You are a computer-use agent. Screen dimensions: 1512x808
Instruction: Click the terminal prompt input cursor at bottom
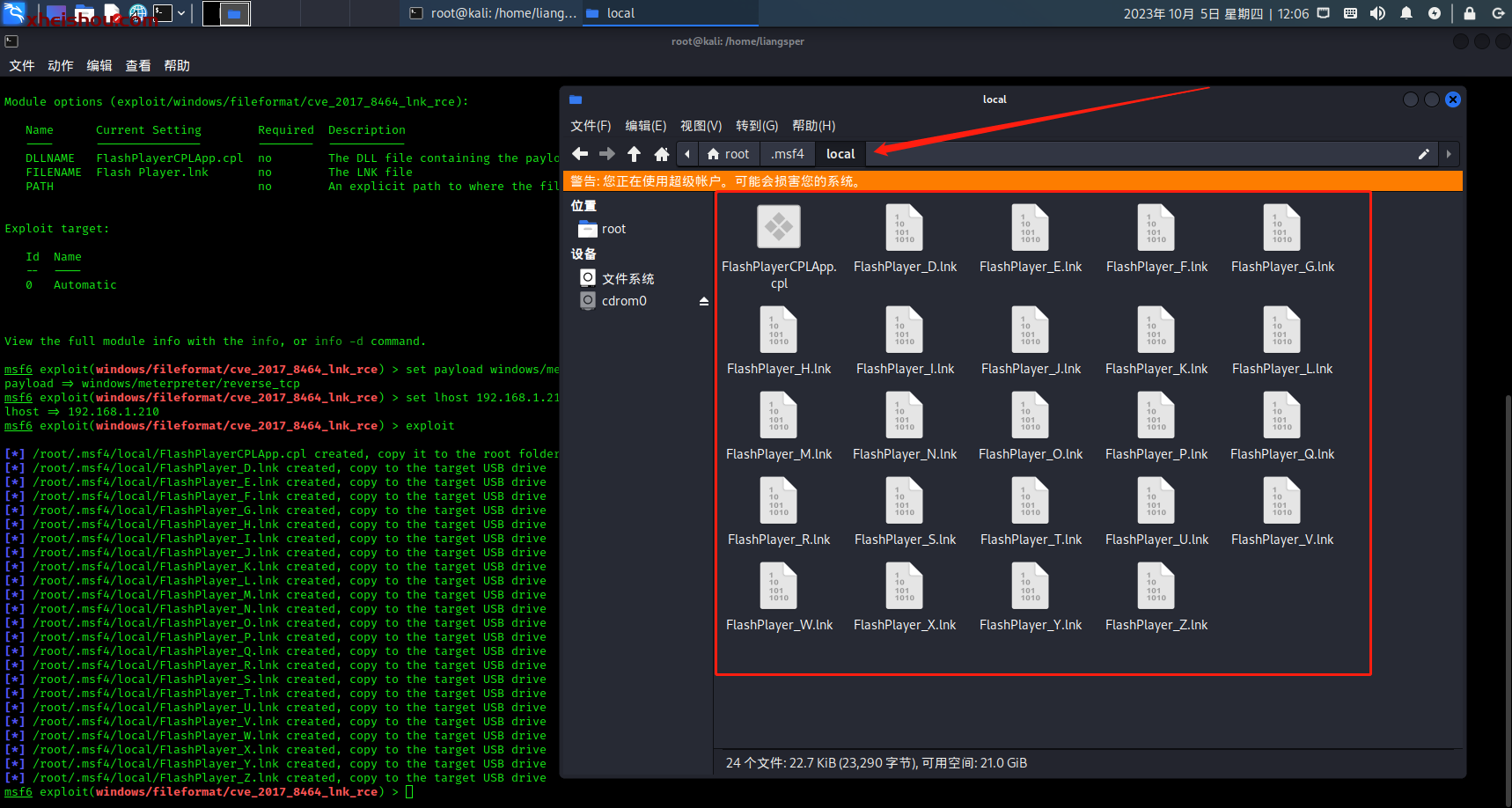tap(409, 792)
